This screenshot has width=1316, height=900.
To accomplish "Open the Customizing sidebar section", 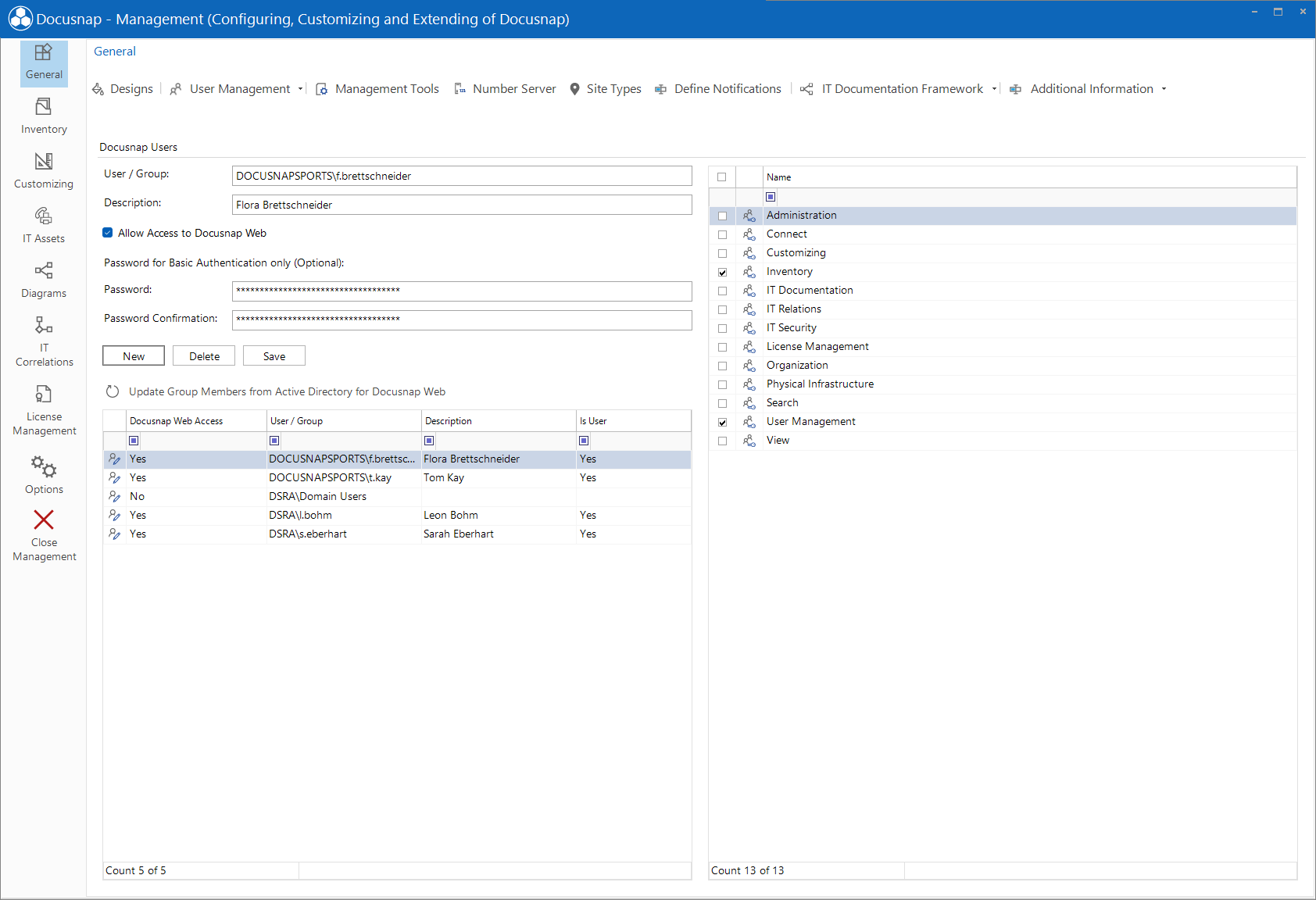I will click(x=44, y=171).
